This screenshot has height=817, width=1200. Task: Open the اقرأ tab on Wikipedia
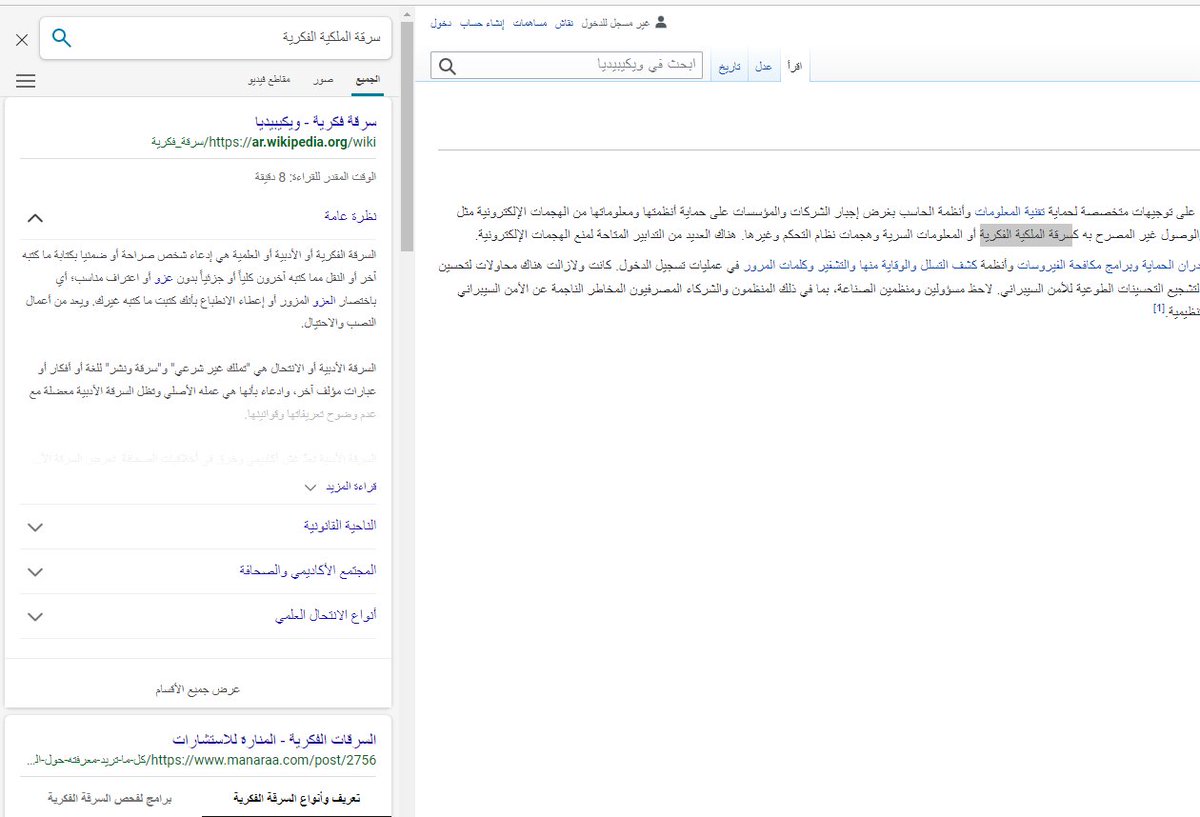click(x=795, y=66)
